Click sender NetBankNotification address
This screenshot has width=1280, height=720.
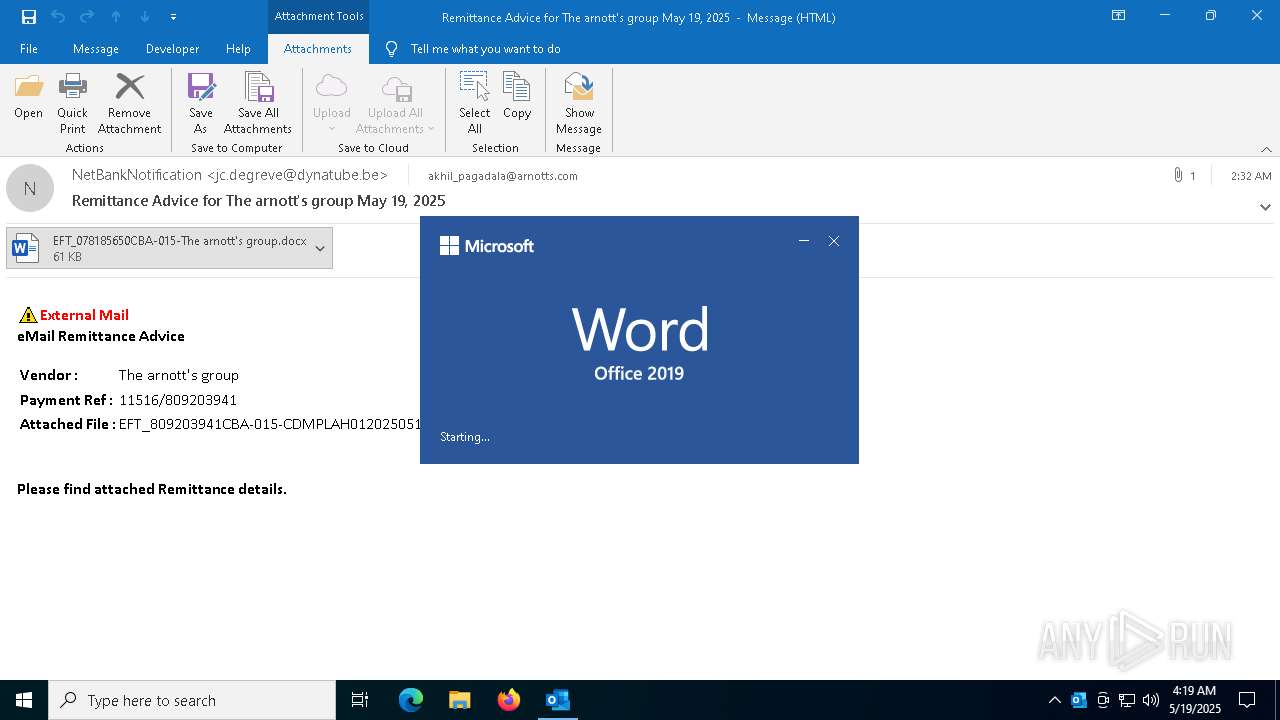[230, 175]
